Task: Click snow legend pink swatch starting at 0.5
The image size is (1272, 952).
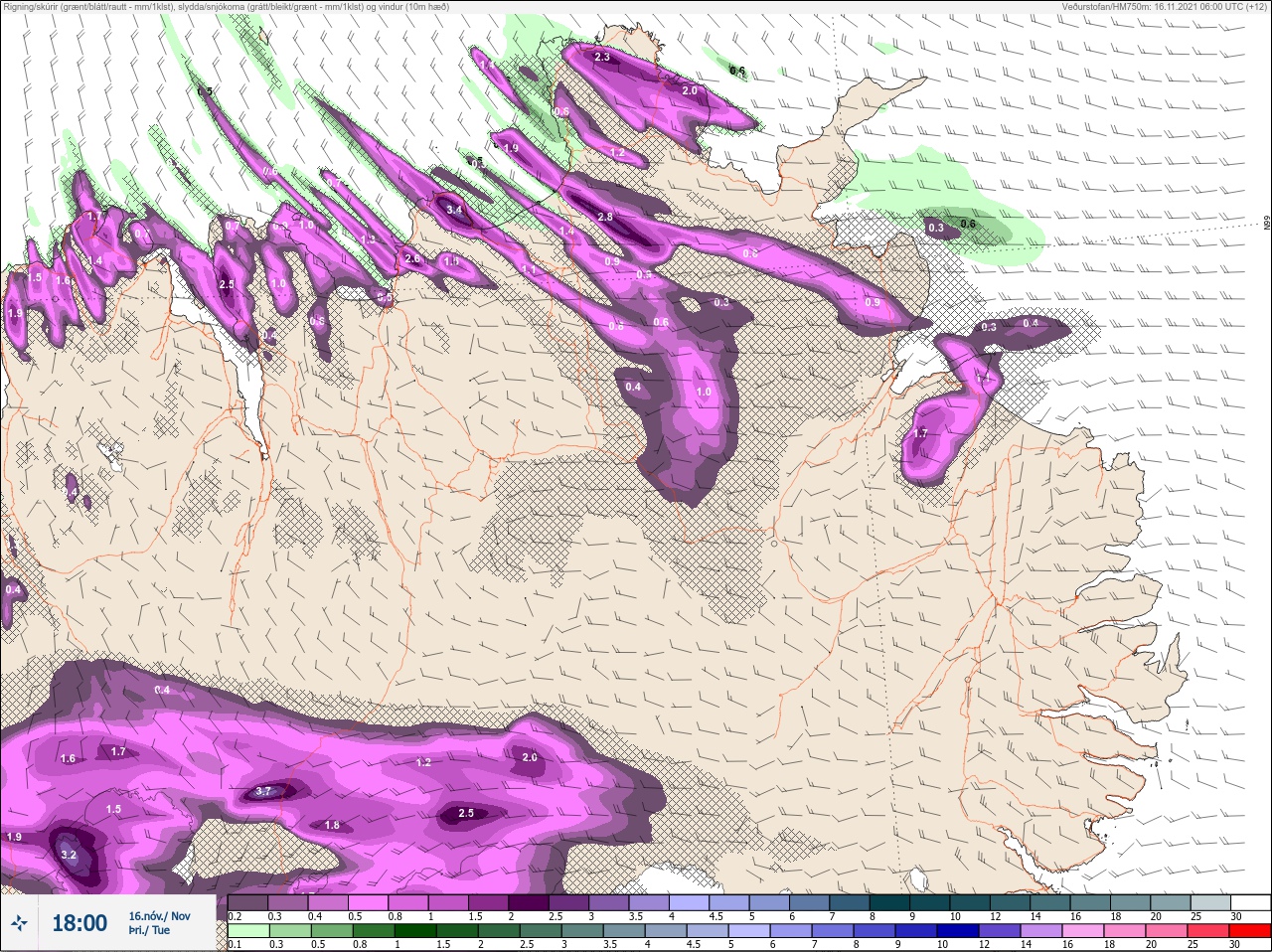Action: point(367,902)
